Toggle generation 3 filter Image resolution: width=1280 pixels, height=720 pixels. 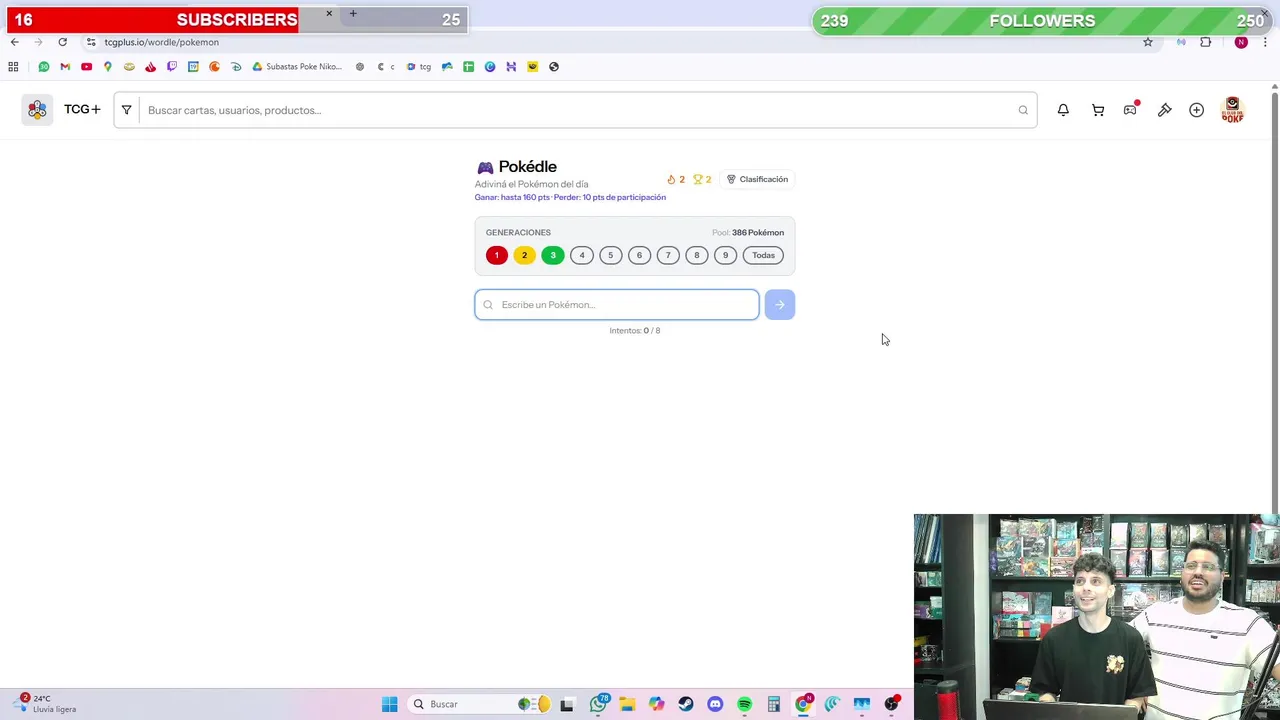coord(553,255)
